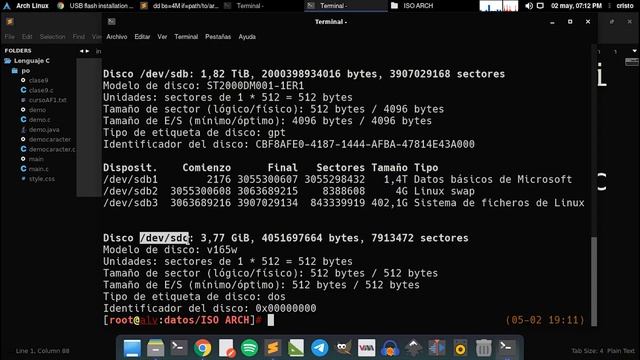This screenshot has width=640, height=360.
Task: Open blue headphones audio app in dock
Action: point(390,348)
